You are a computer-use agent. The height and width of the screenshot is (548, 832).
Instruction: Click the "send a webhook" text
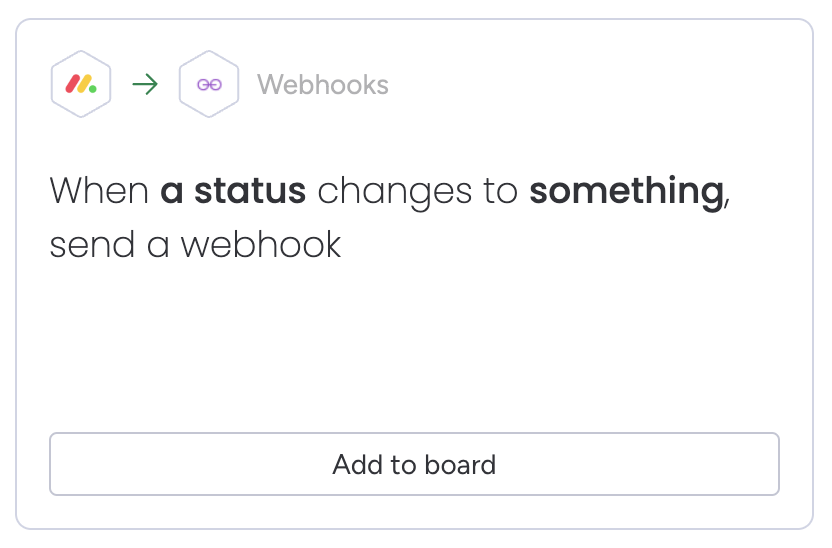195,245
